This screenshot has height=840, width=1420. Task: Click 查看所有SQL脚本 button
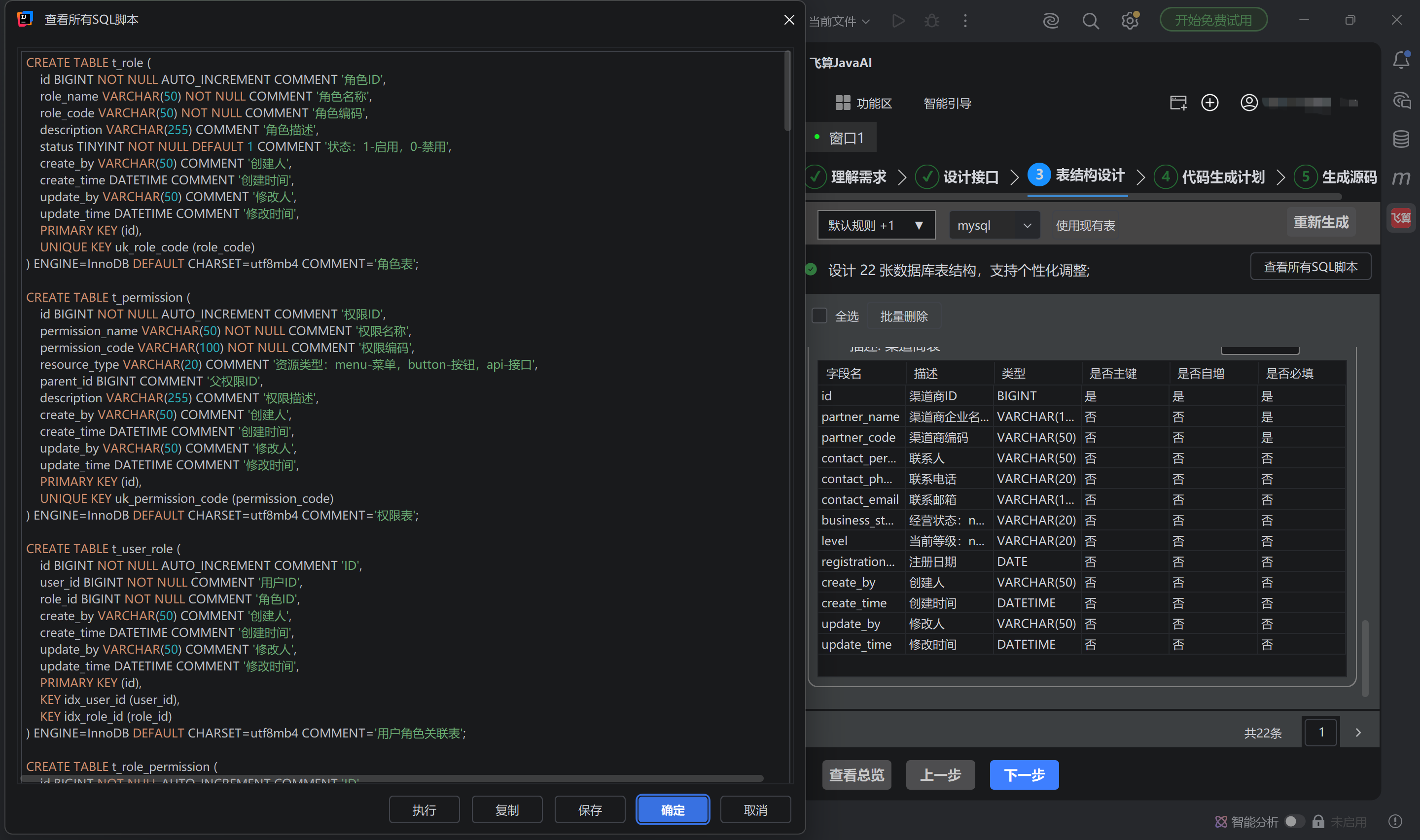tap(1311, 267)
